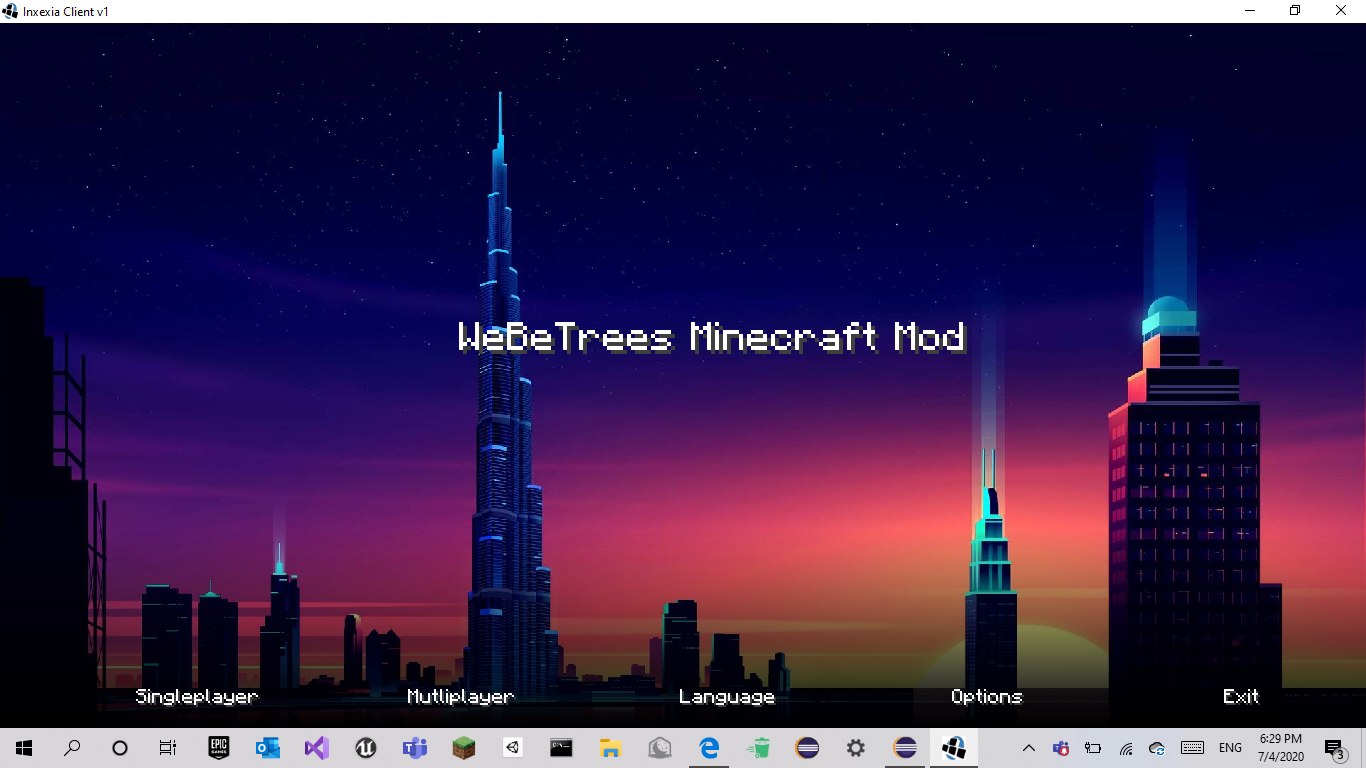Viewport: 1366px width, 768px height.
Task: Open the green trash bin app icon
Action: pos(758,748)
